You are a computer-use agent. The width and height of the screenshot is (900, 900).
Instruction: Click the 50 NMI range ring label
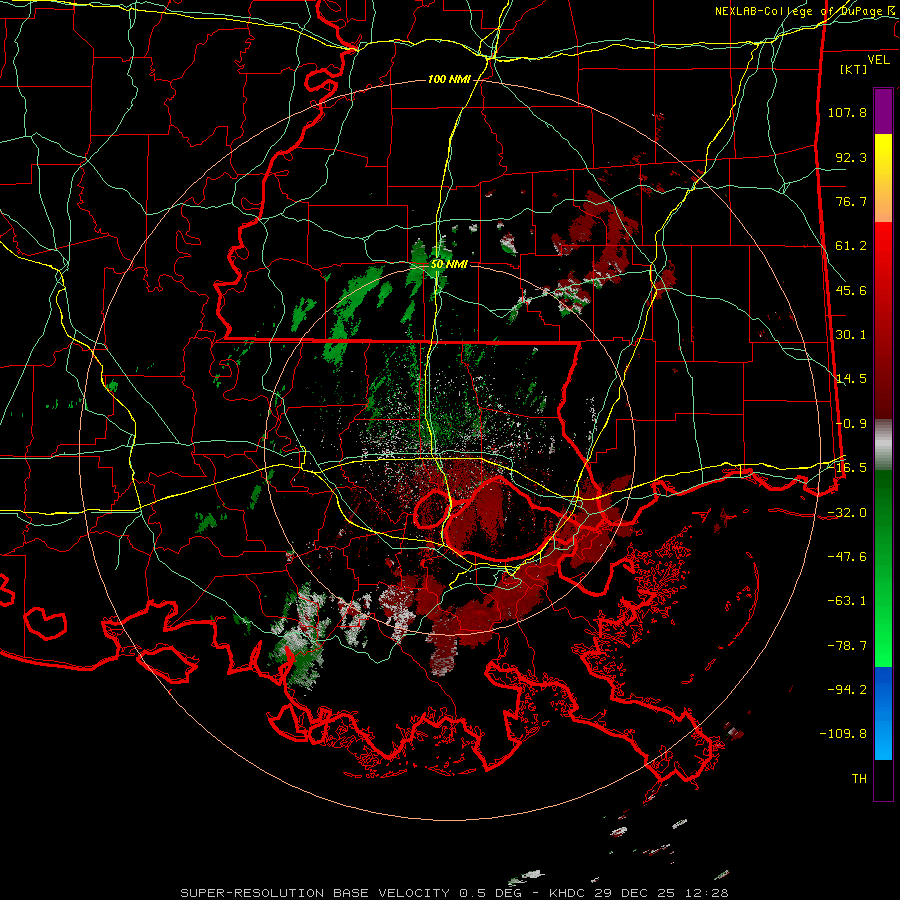[449, 265]
